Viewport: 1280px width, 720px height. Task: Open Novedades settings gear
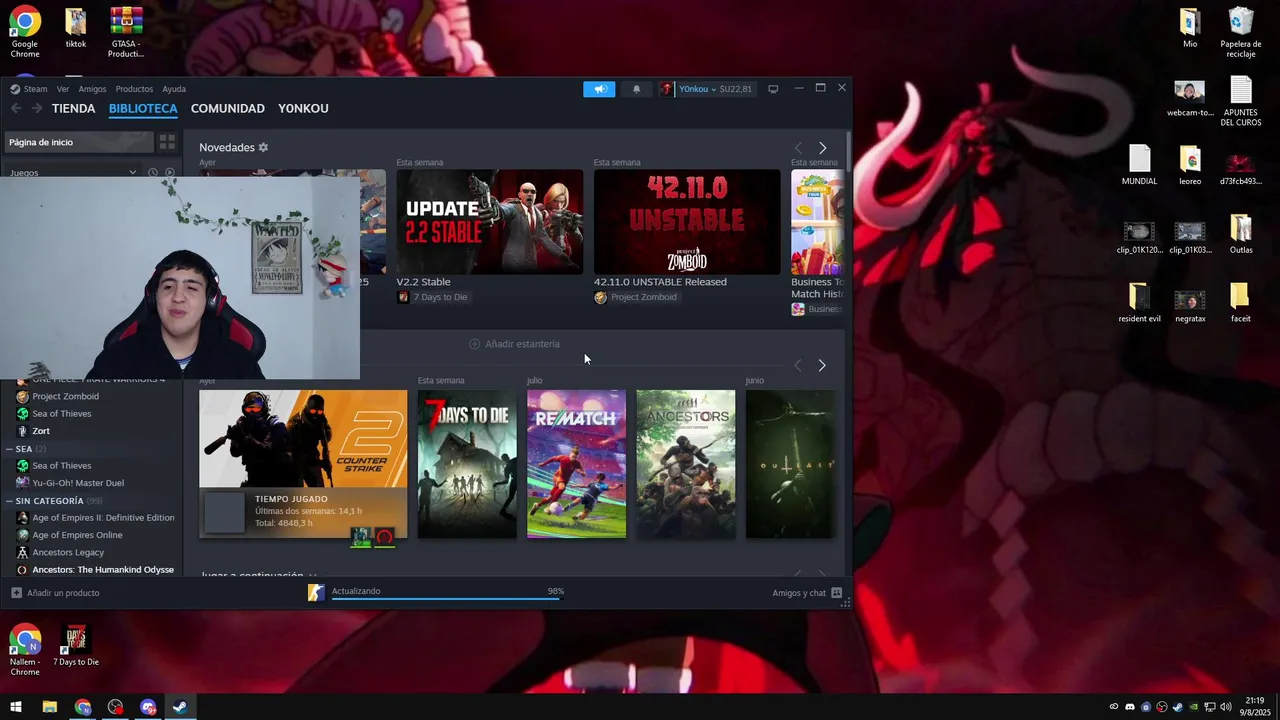coord(263,147)
